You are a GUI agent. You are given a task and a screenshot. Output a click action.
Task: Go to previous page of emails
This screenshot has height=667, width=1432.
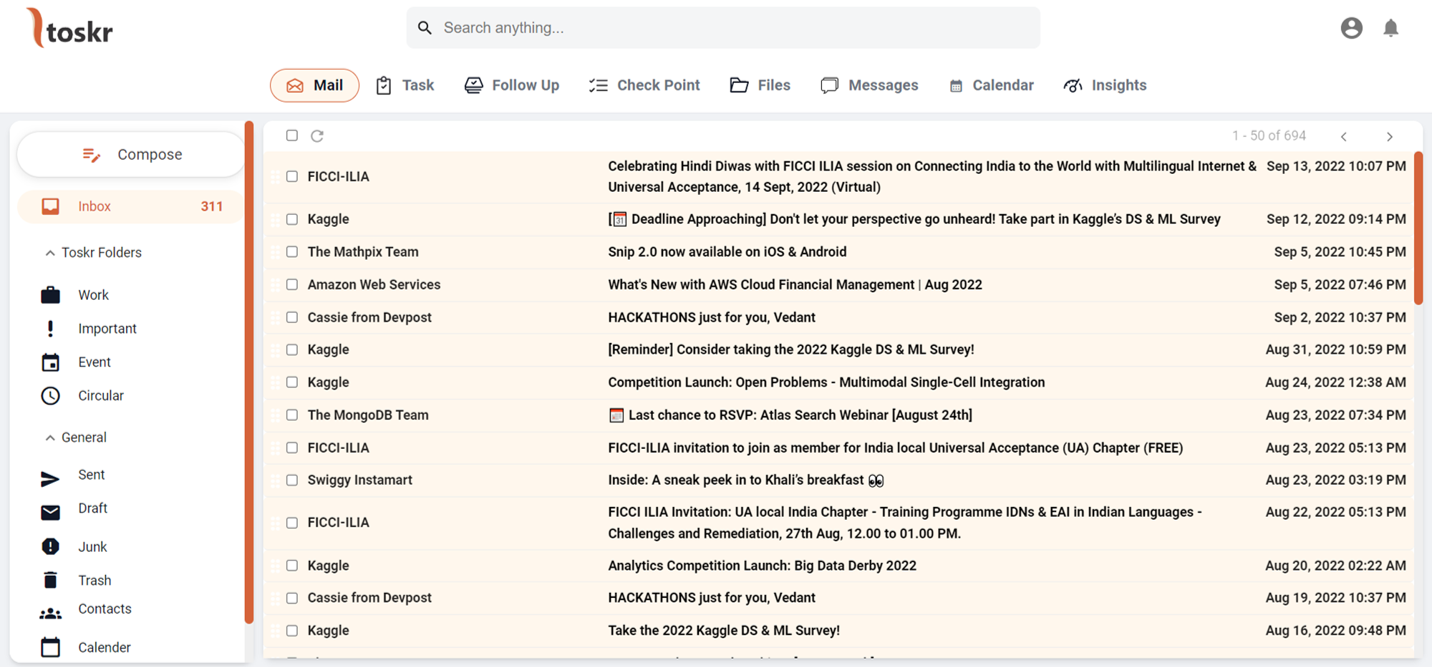[1344, 136]
